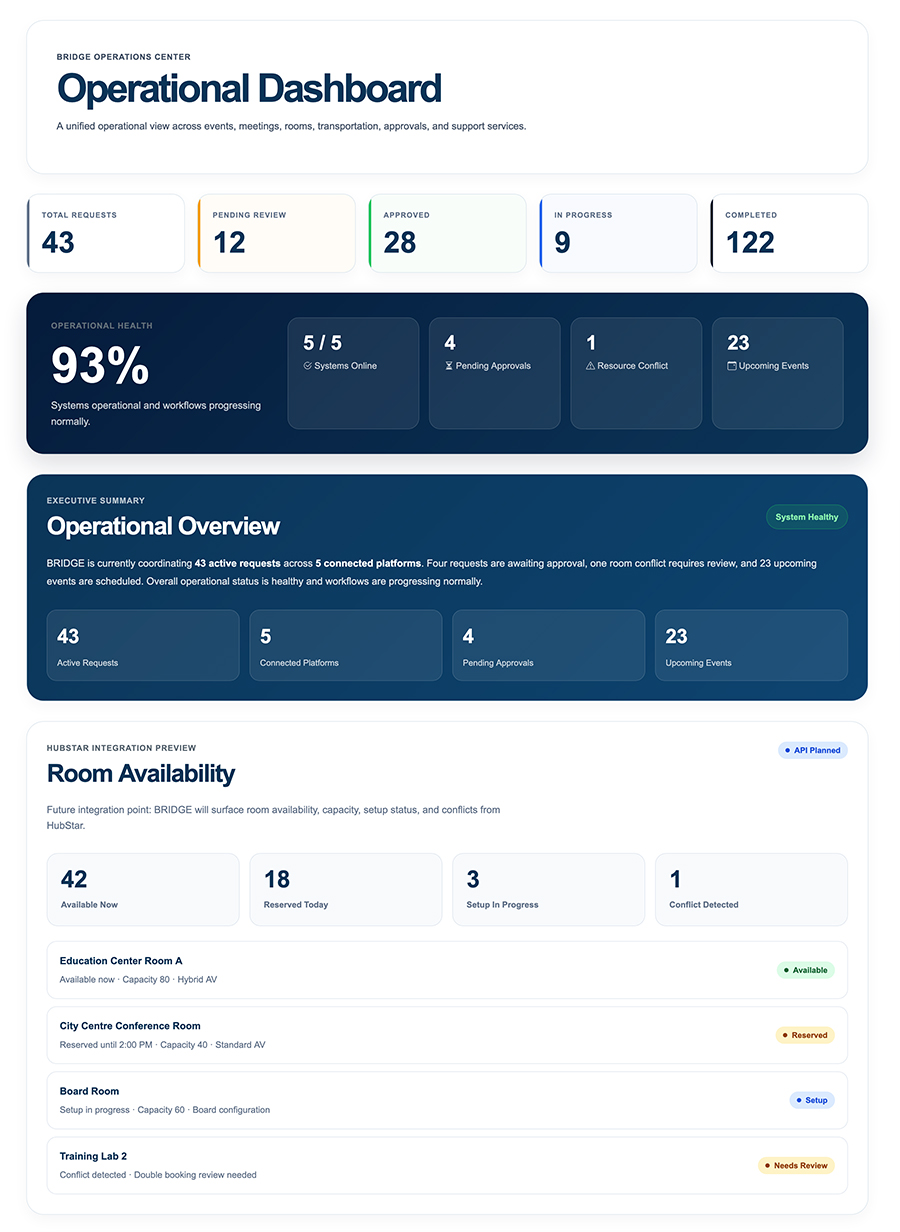Click the API Planned badge
Viewport: 900px width, 1232px height.
(x=813, y=750)
